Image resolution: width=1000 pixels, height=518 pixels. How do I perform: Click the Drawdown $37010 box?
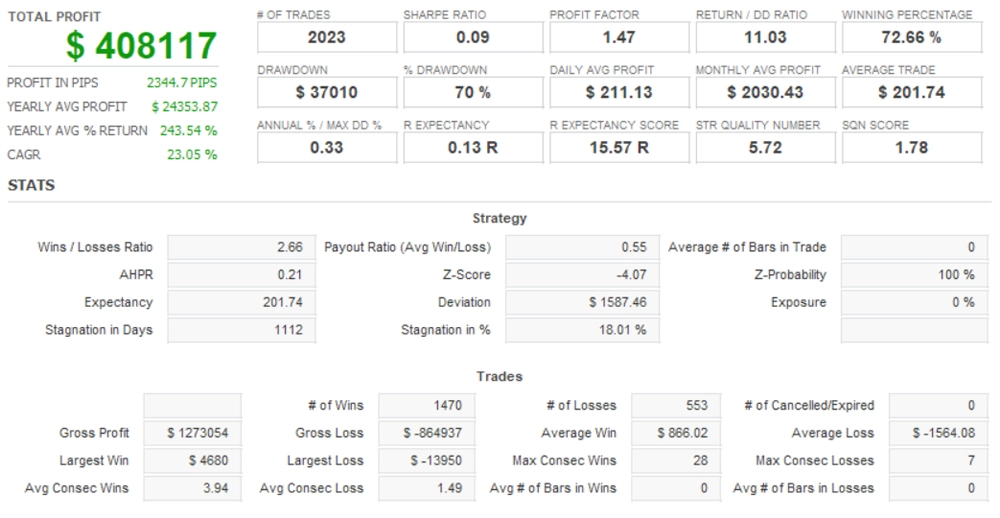pos(327,92)
